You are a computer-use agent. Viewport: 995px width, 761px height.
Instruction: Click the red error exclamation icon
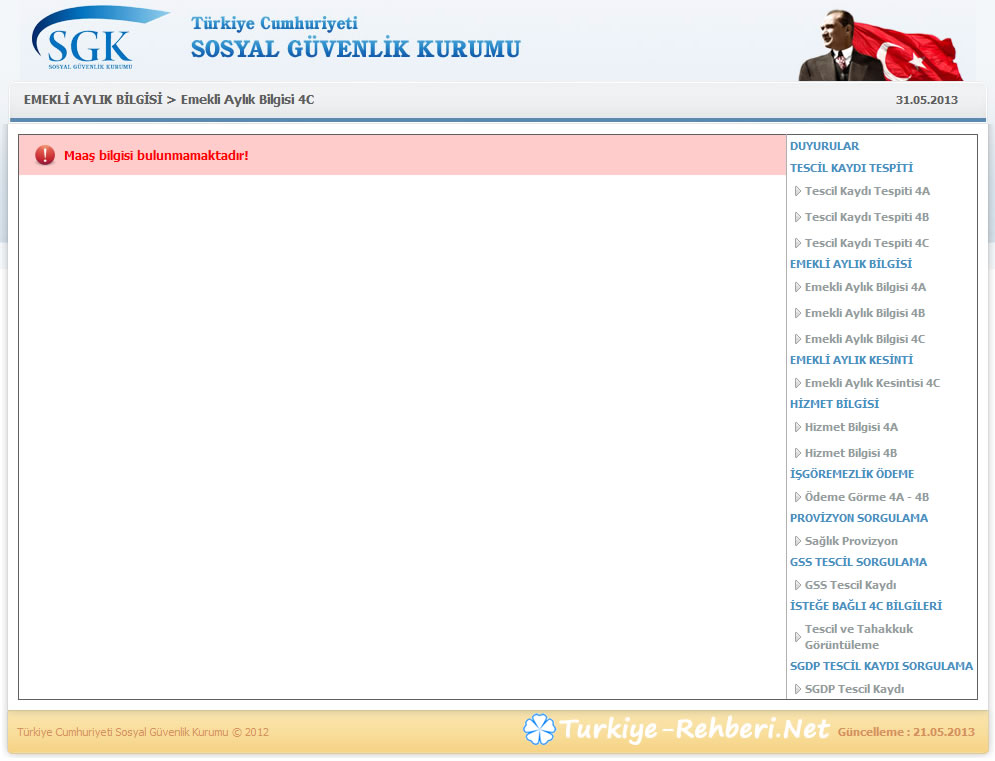(x=45, y=155)
